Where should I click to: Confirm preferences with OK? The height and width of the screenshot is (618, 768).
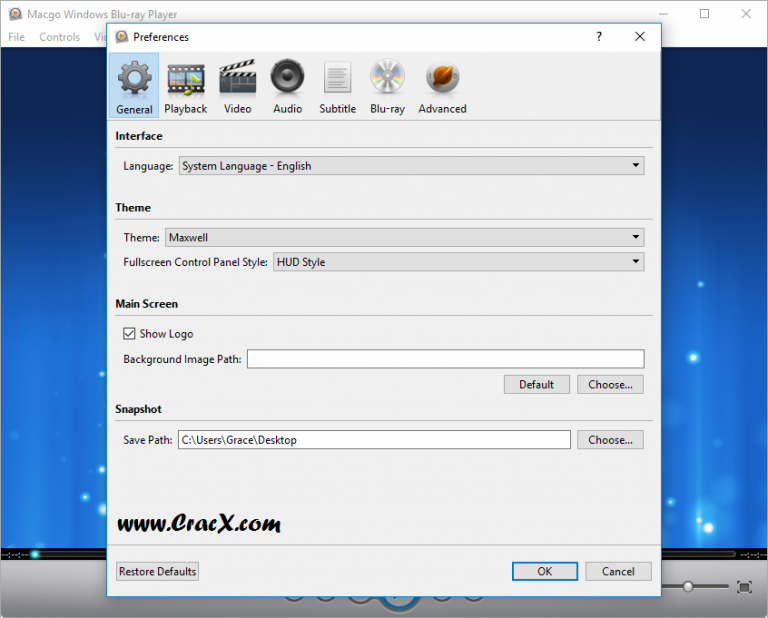click(x=545, y=571)
